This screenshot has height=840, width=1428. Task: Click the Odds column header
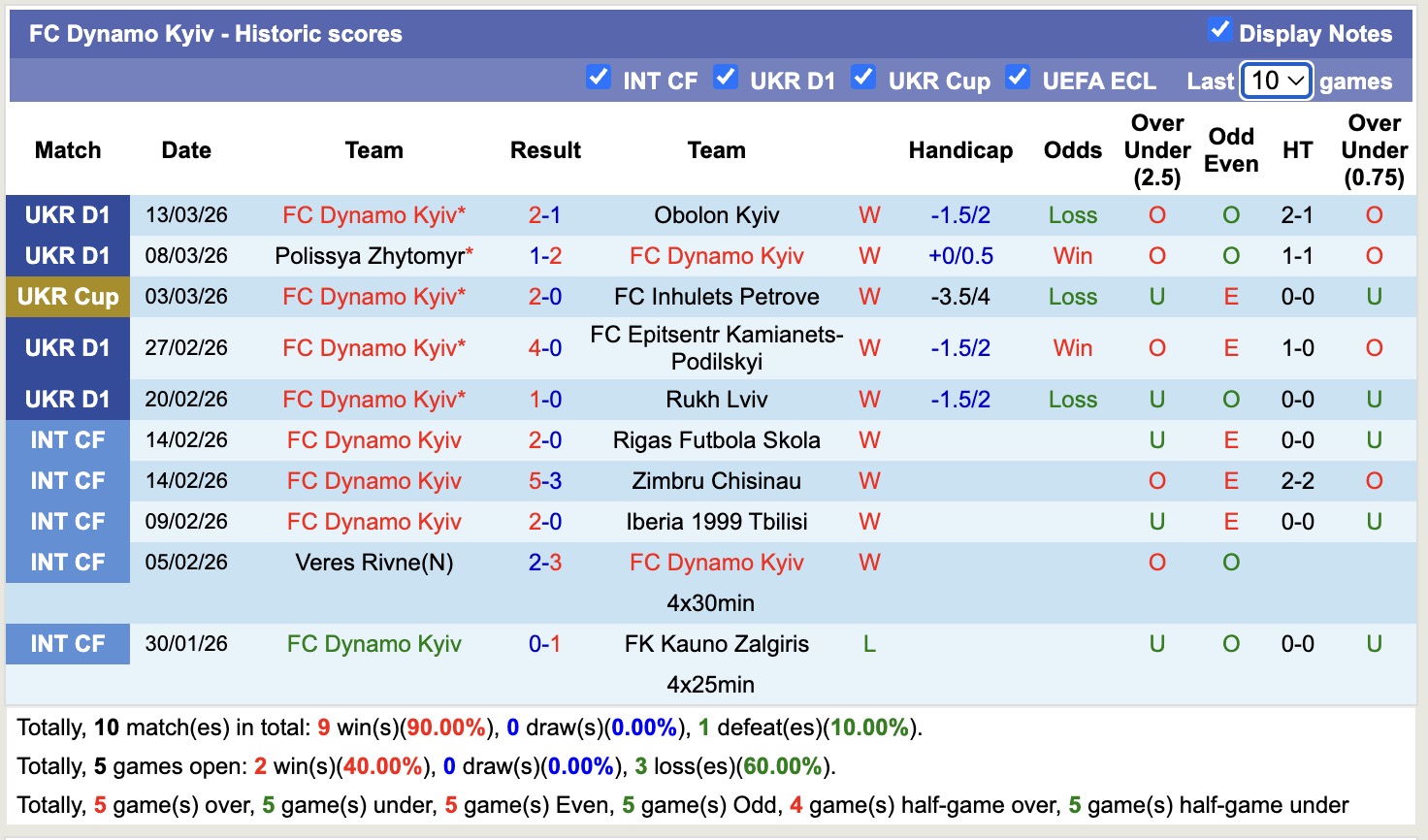point(1072,150)
